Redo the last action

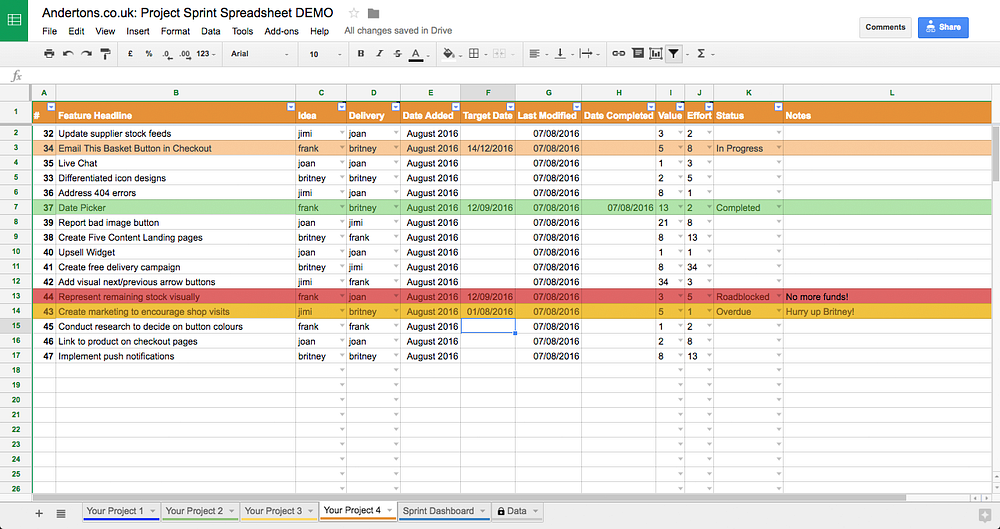(x=86, y=54)
